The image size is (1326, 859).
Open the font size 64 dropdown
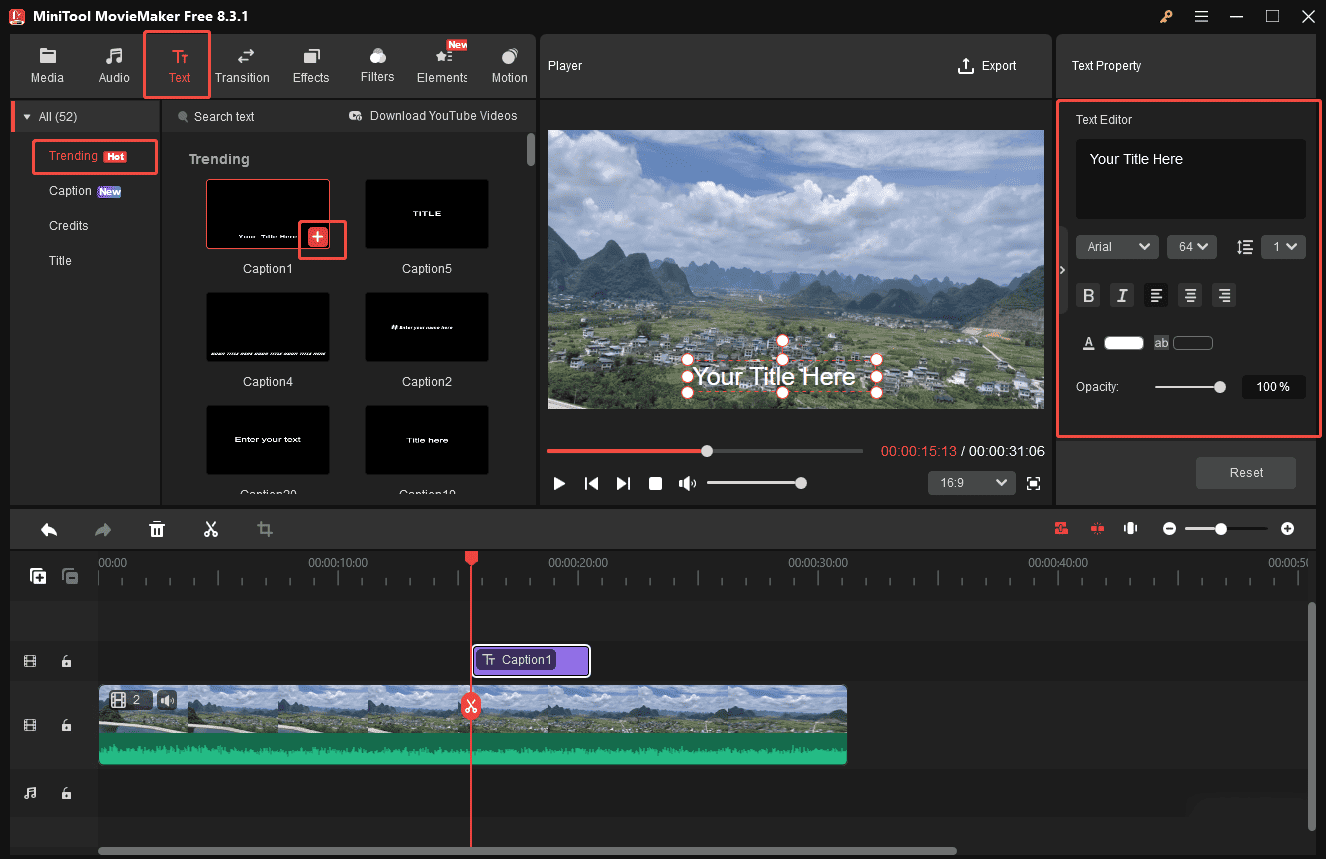[x=1192, y=246]
